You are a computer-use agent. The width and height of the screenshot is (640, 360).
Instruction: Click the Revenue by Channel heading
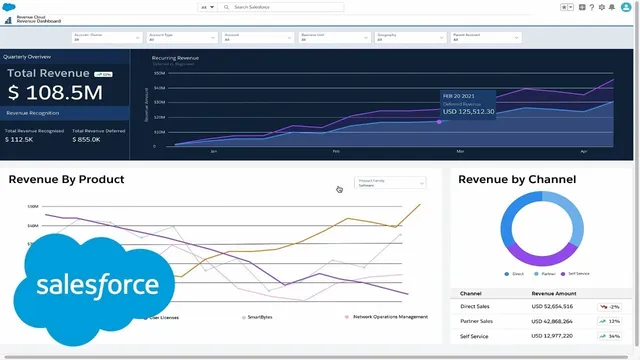click(x=517, y=180)
